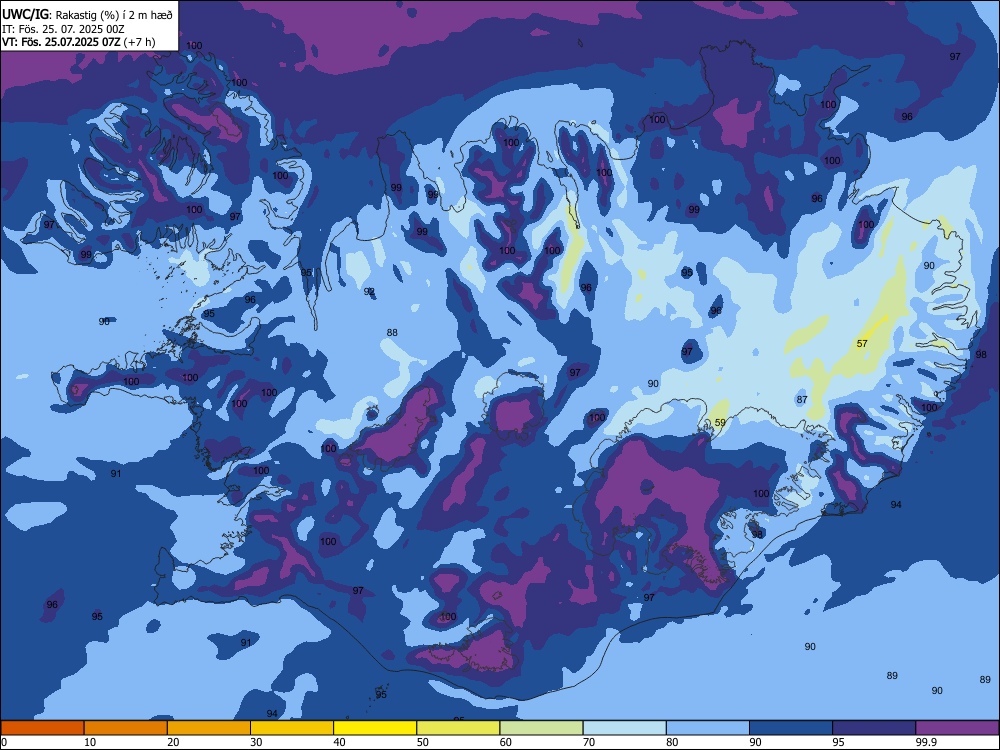
Task: Click the '60' legend tick label
Action: [506, 742]
